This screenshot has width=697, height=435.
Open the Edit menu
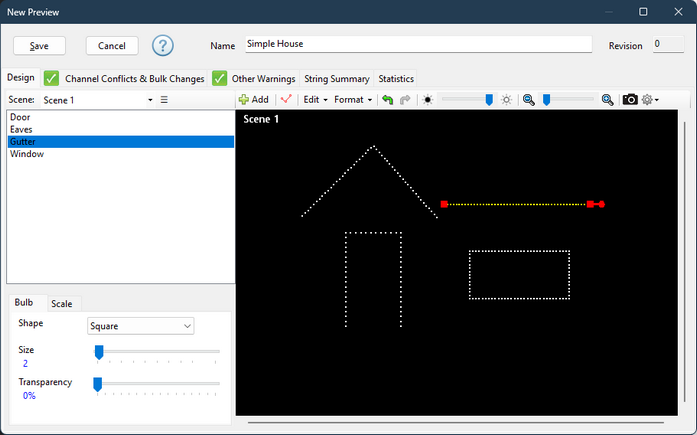pyautogui.click(x=315, y=100)
